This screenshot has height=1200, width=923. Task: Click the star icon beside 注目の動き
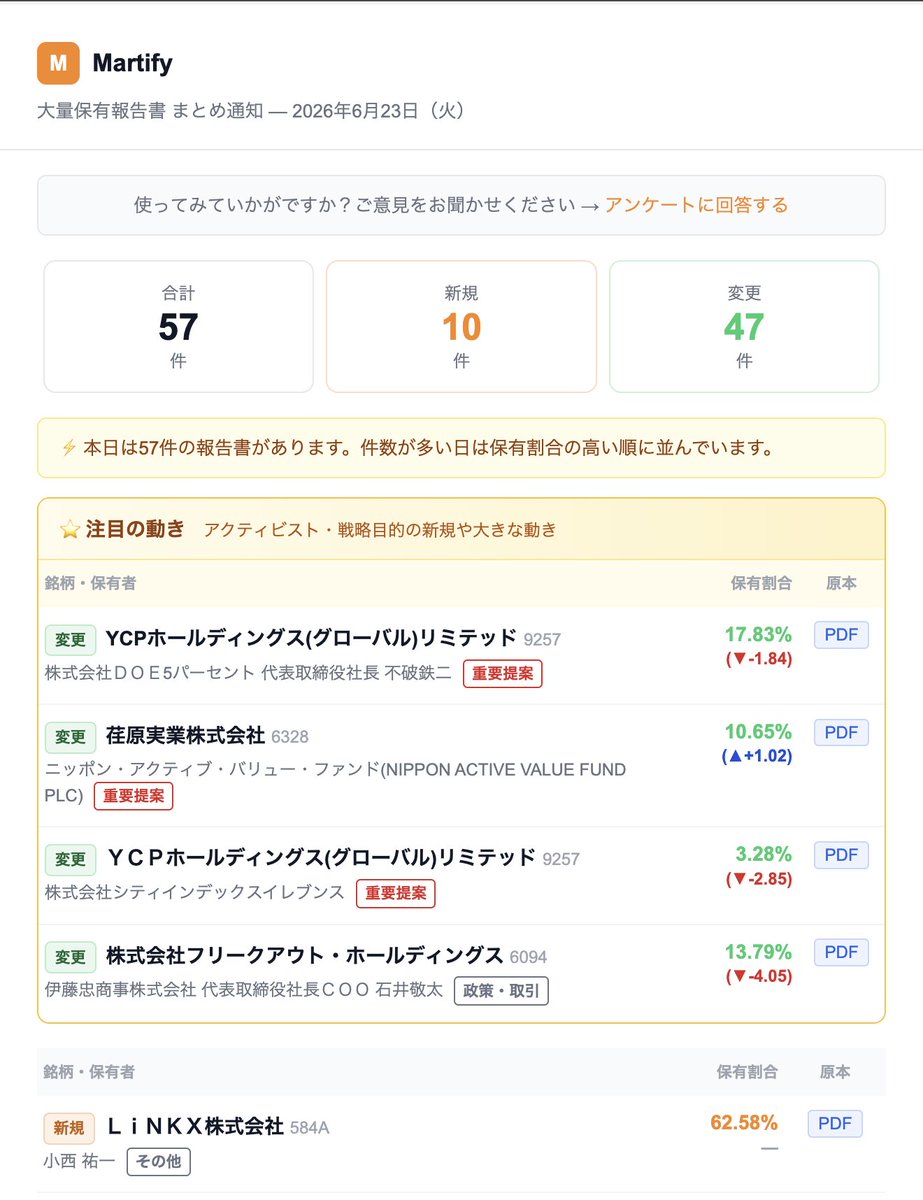(x=69, y=530)
